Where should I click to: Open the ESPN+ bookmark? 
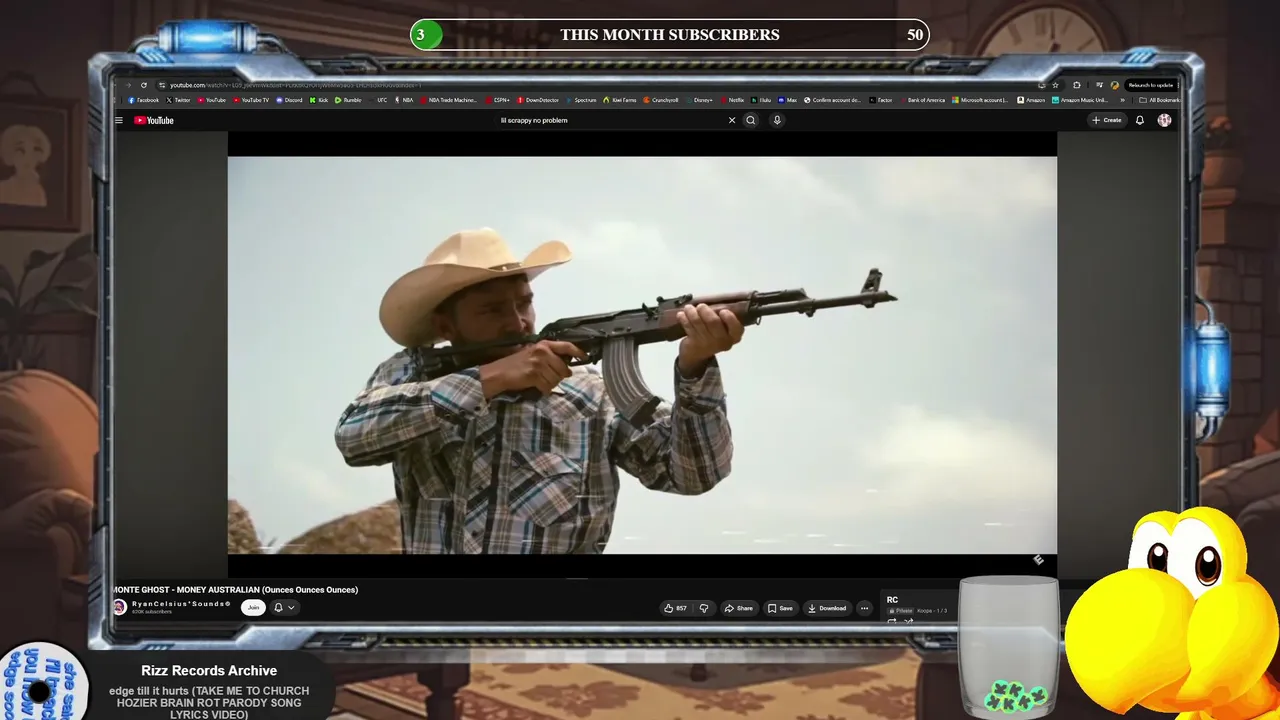[x=498, y=100]
